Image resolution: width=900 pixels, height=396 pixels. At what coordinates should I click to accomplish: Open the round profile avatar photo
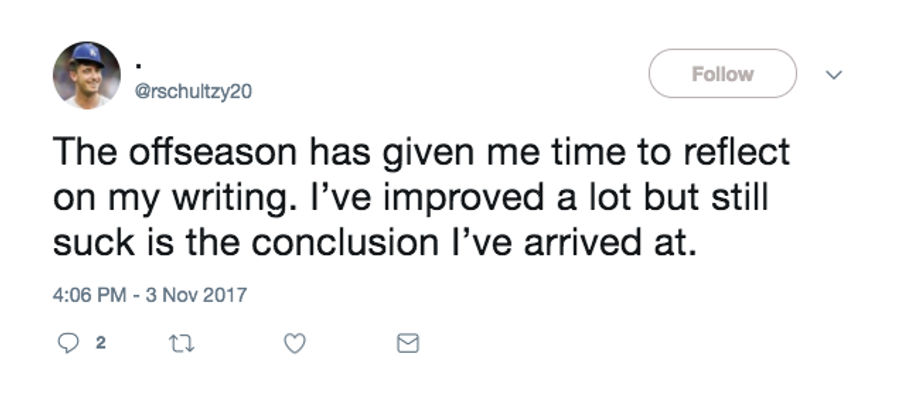(x=87, y=75)
